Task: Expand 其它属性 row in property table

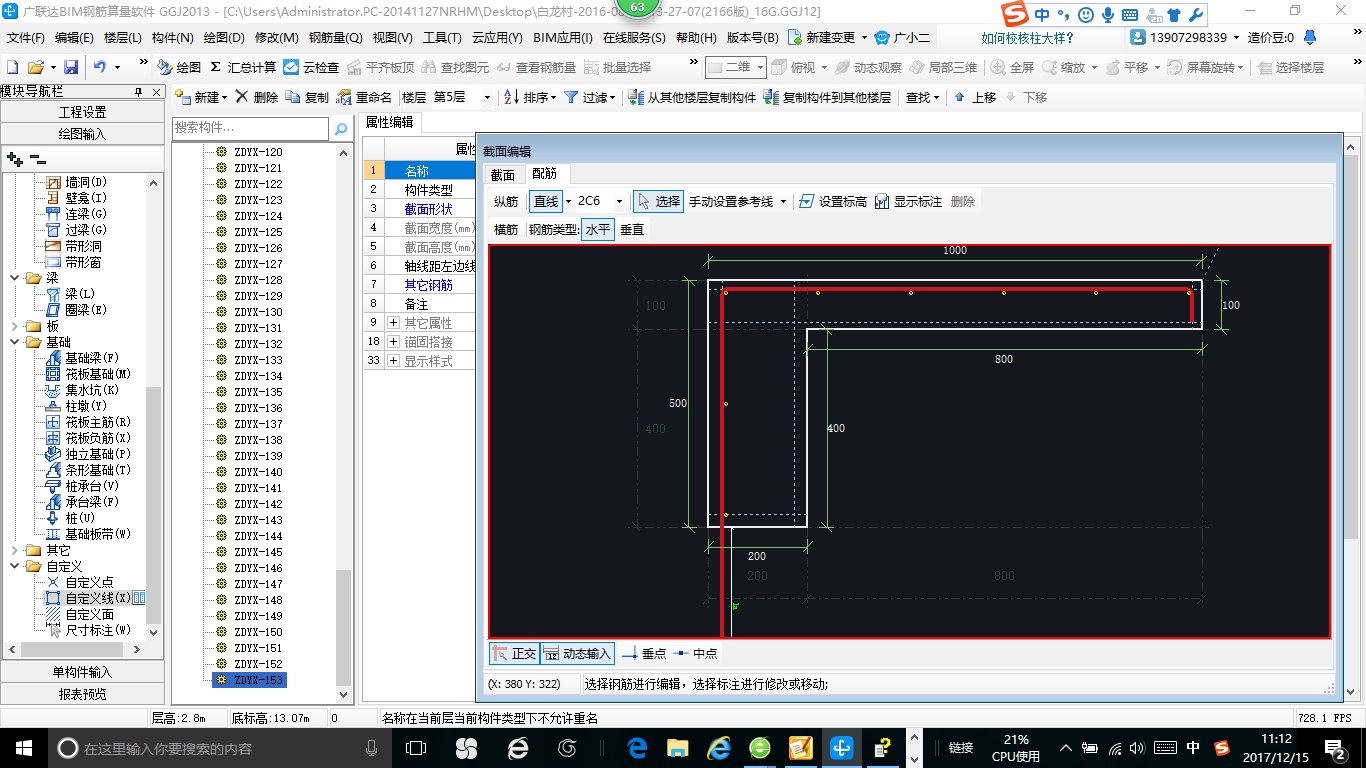Action: click(x=393, y=323)
